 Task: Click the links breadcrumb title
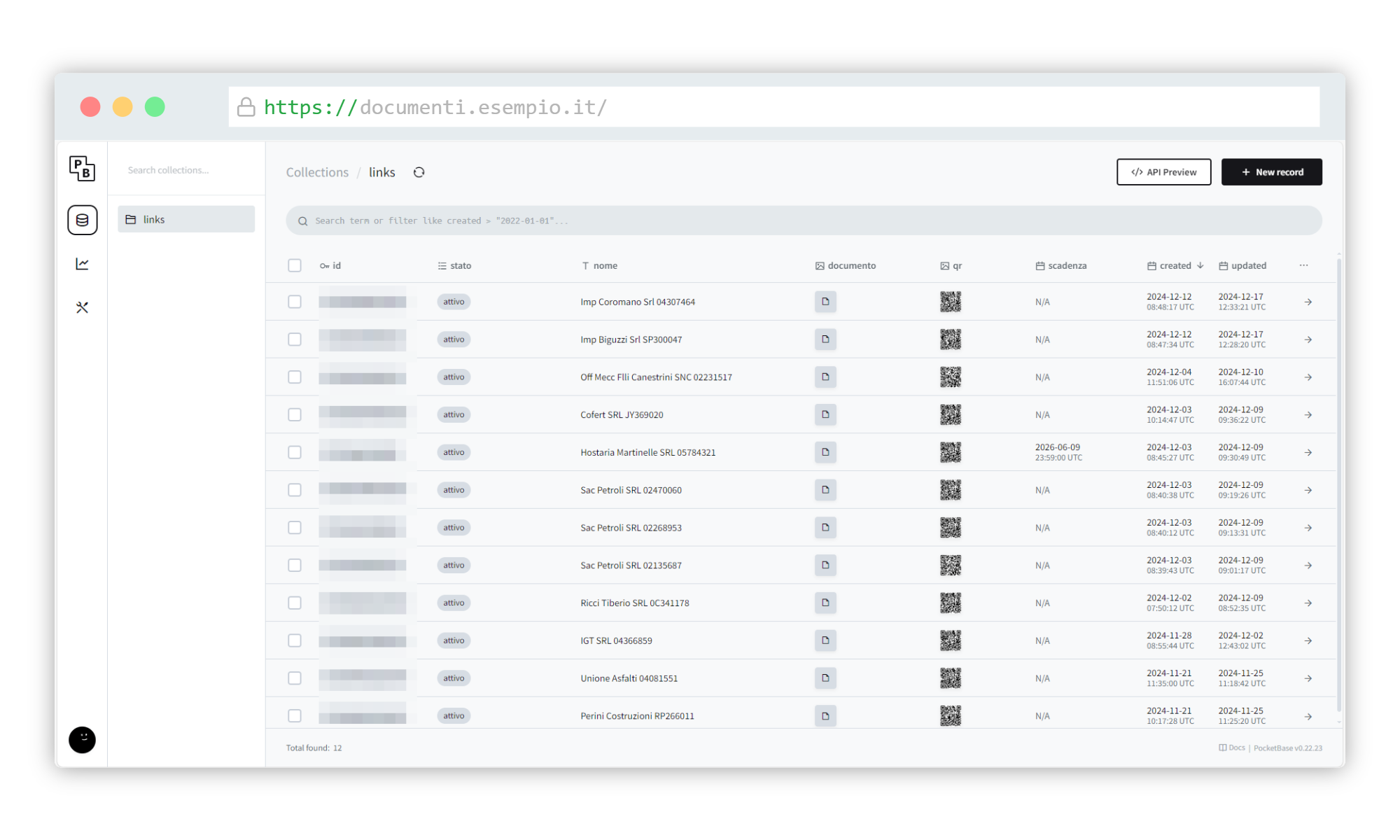[x=381, y=172]
